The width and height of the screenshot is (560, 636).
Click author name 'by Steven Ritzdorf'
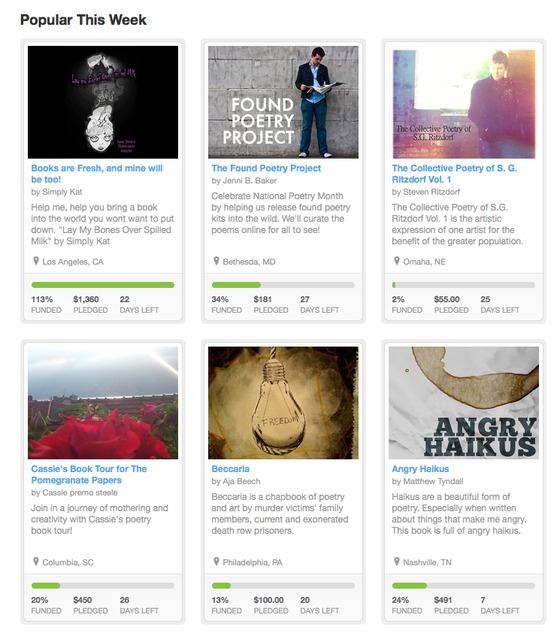click(426, 192)
